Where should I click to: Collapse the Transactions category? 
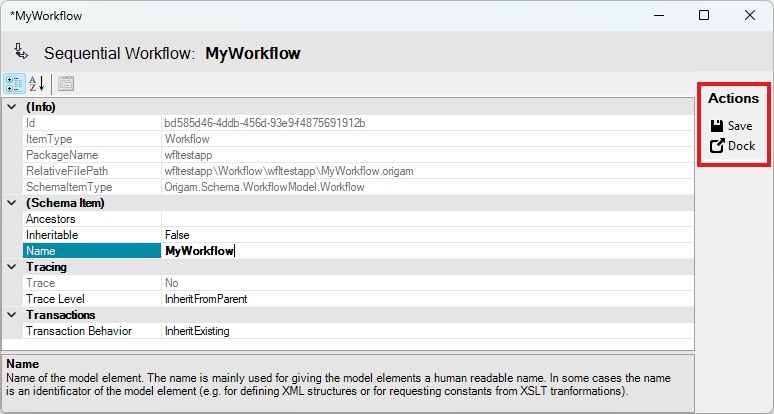tap(12, 315)
